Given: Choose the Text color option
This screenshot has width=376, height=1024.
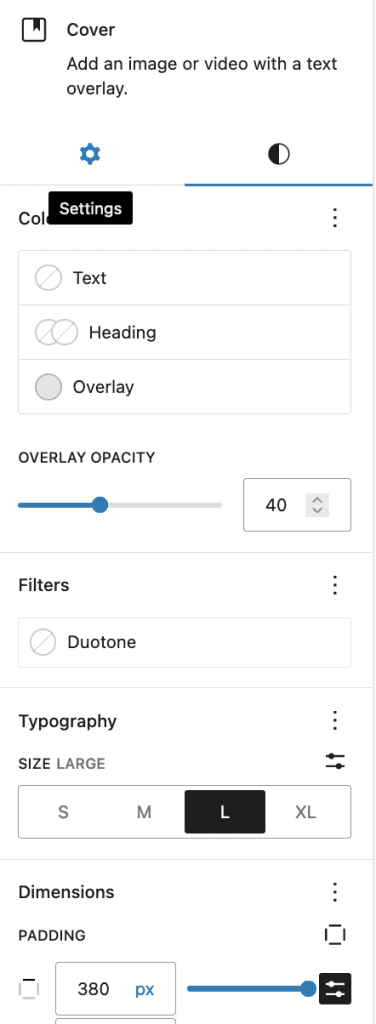Looking at the screenshot, I should 185,278.
